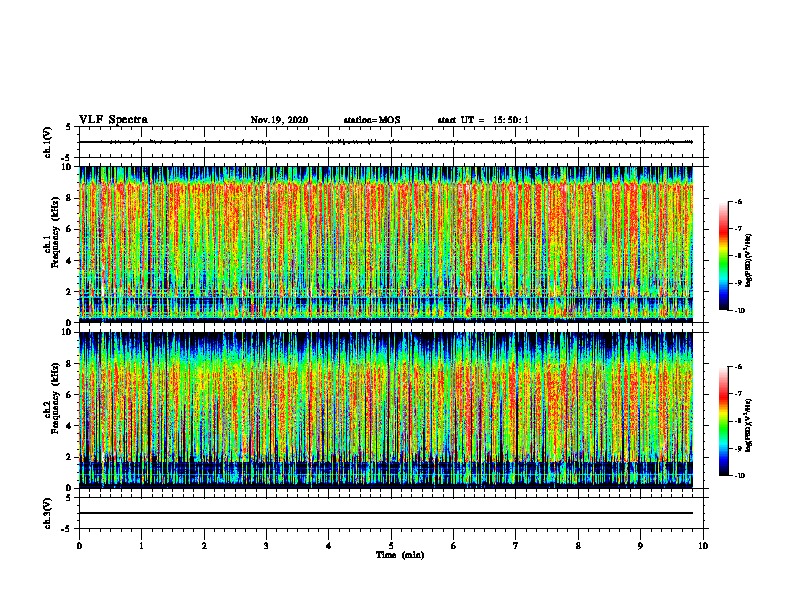Click the ch.3 voltage waveform panel

pyautogui.click(x=391, y=513)
